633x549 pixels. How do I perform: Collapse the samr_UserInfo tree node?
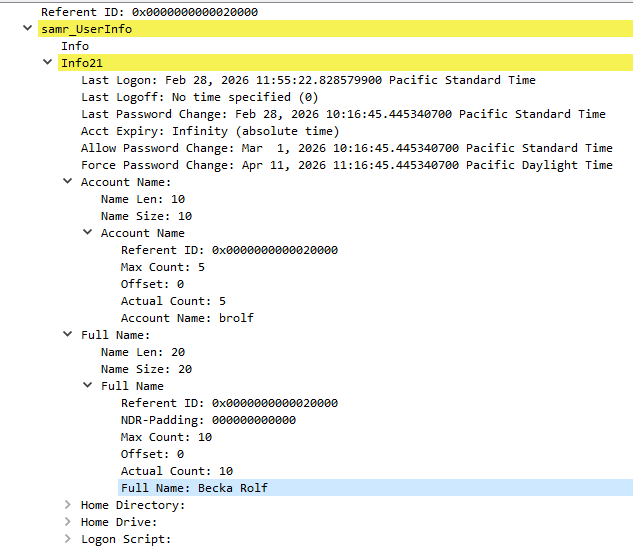tap(27, 28)
